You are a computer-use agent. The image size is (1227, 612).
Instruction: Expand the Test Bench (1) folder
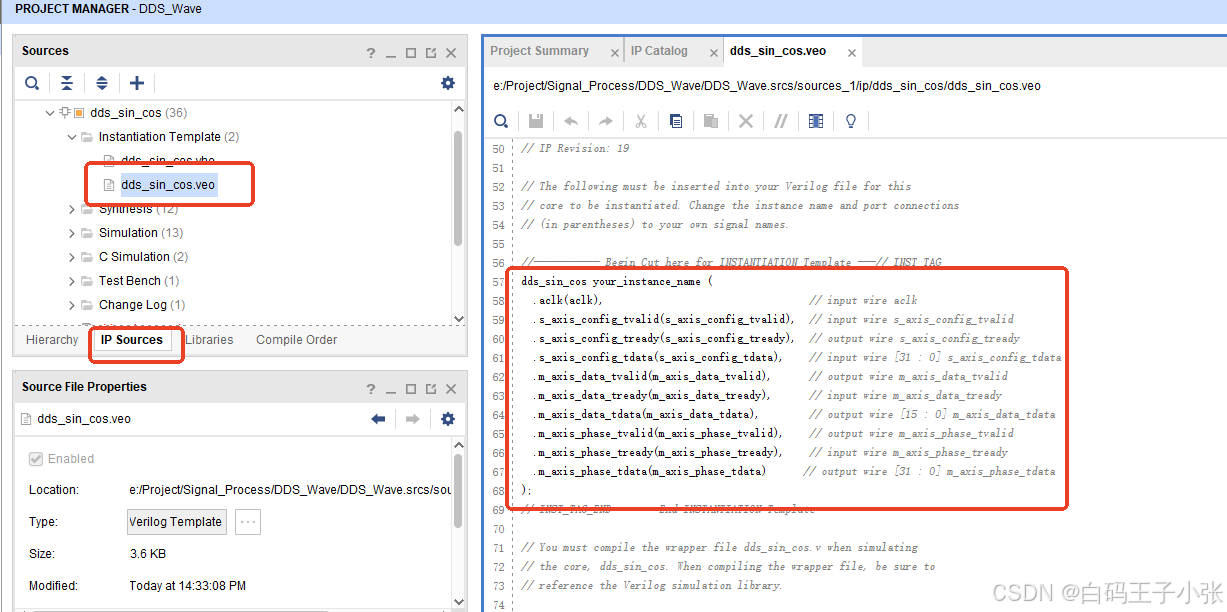[72, 281]
